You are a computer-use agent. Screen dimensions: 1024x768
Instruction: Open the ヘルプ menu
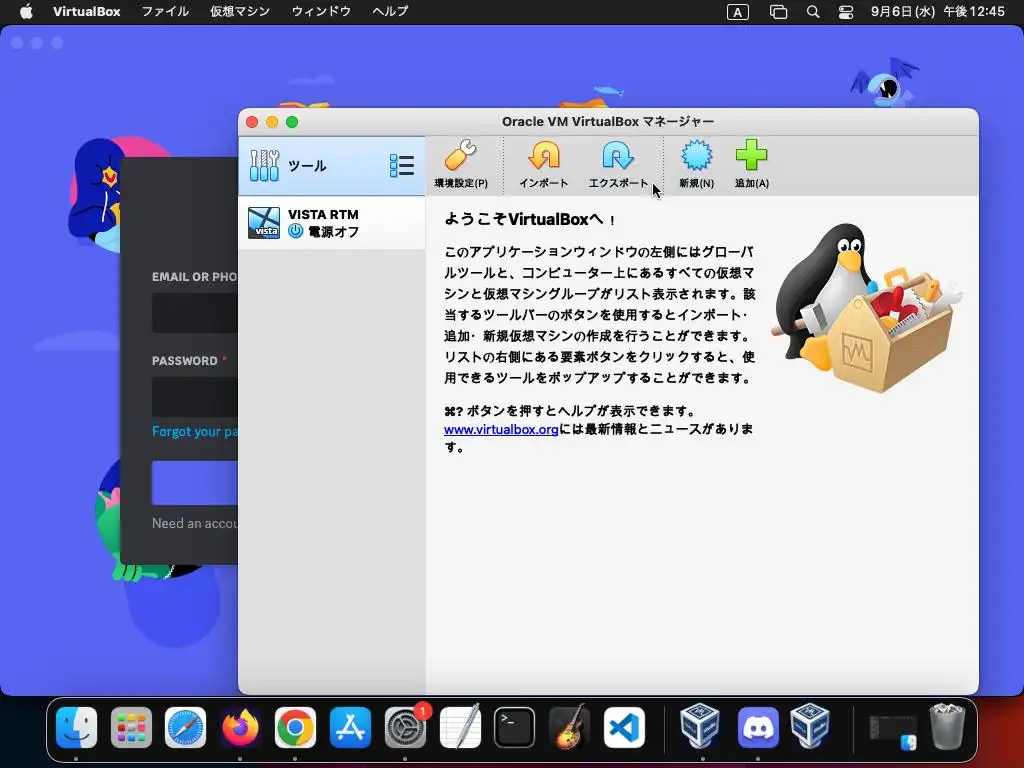390,11
